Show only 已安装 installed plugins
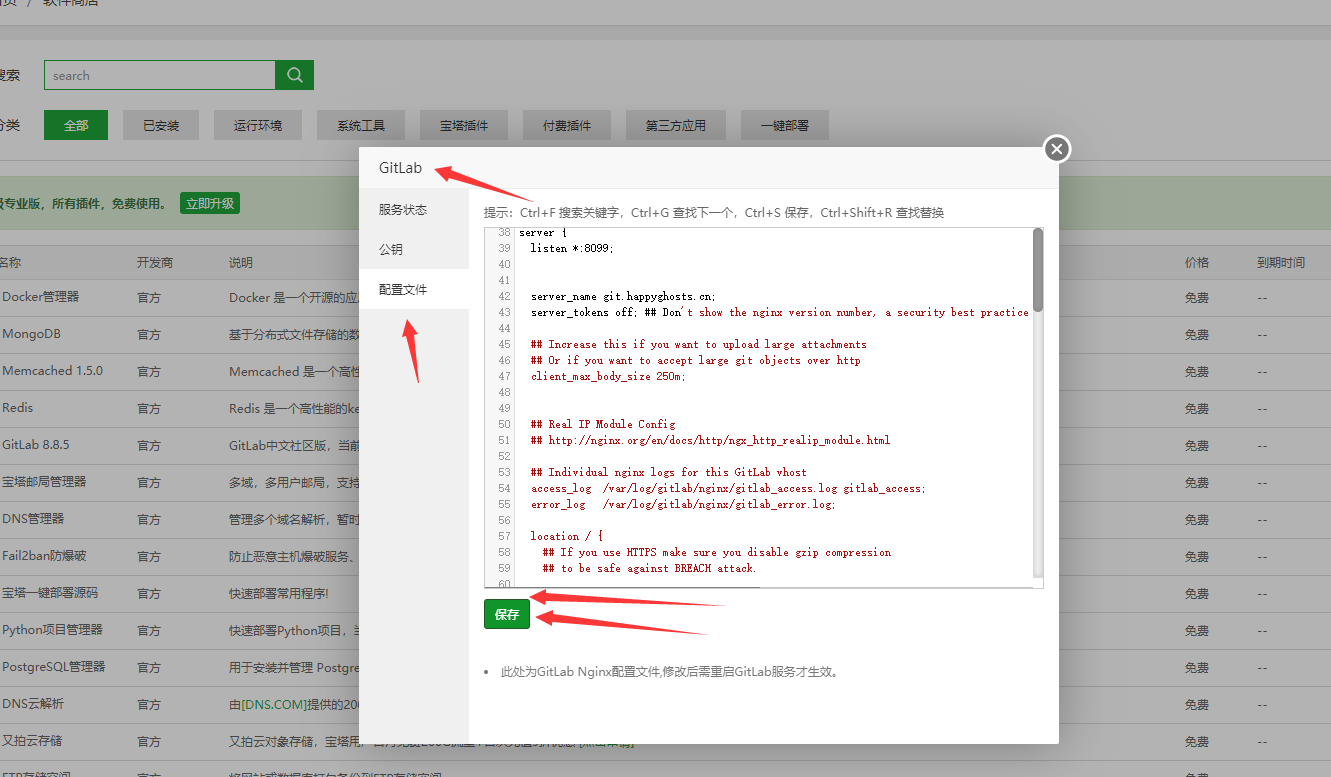 coord(160,125)
